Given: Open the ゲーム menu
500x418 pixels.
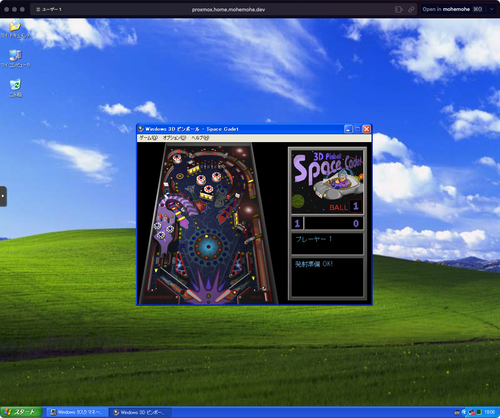Looking at the screenshot, I should pos(148,138).
